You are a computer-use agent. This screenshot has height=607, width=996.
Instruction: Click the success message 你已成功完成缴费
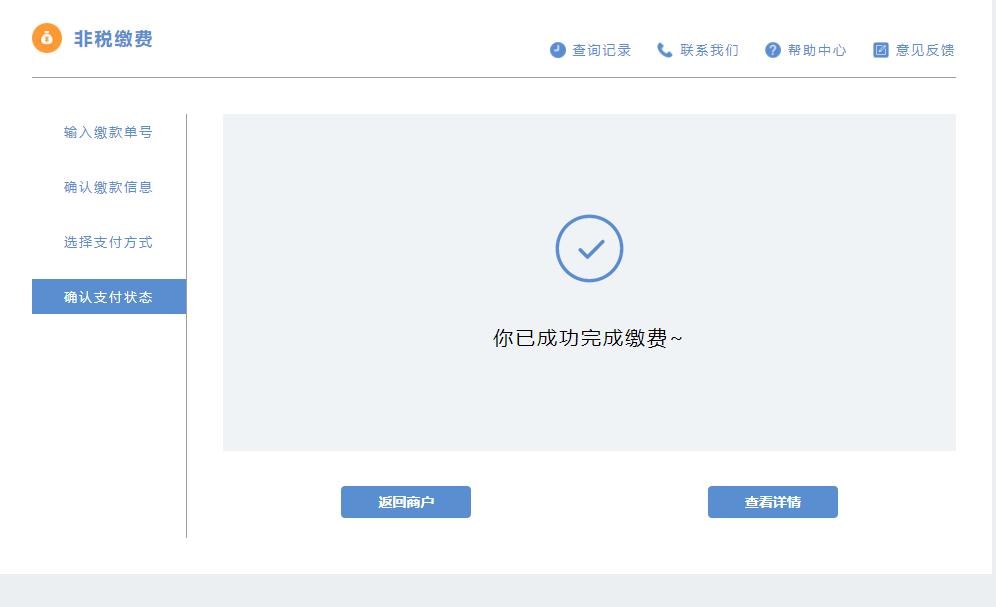coord(590,337)
